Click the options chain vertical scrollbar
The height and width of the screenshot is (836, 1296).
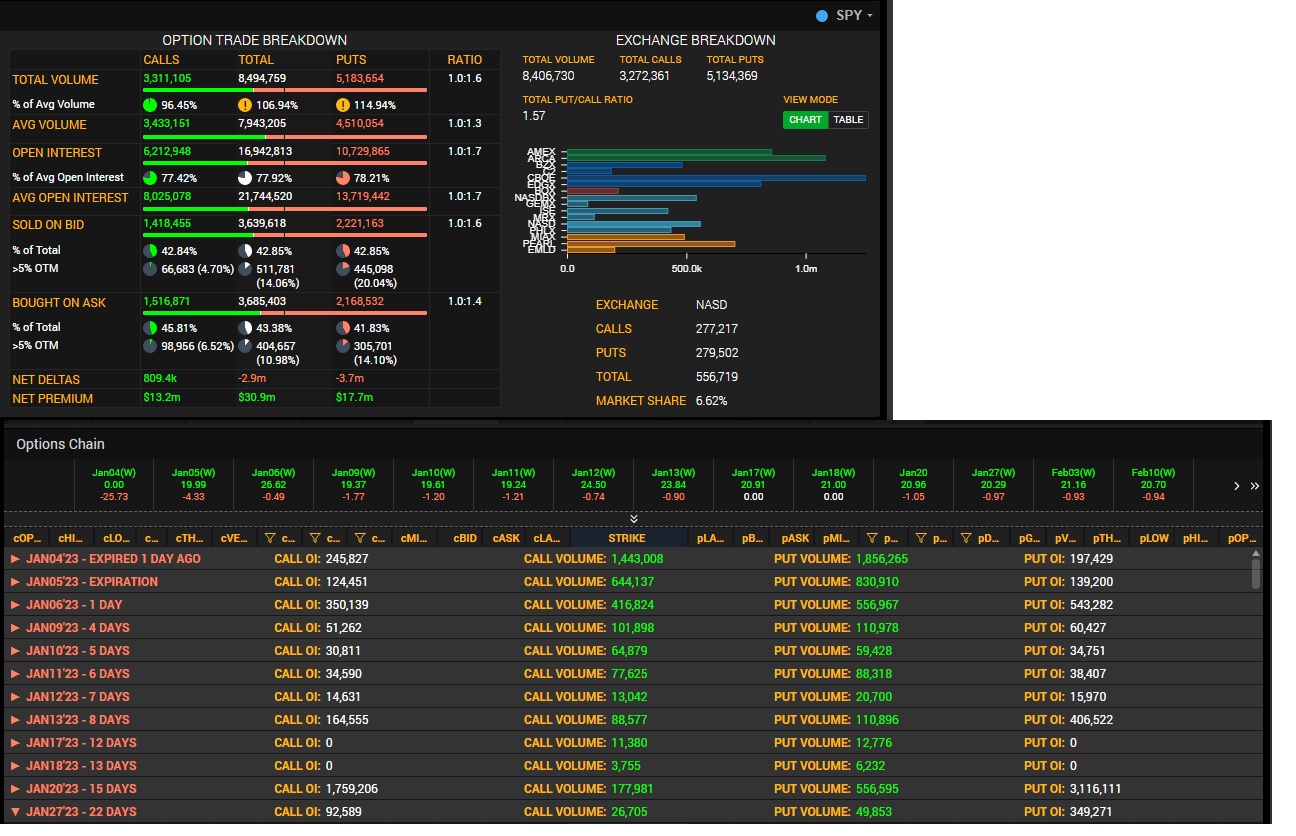[1256, 573]
